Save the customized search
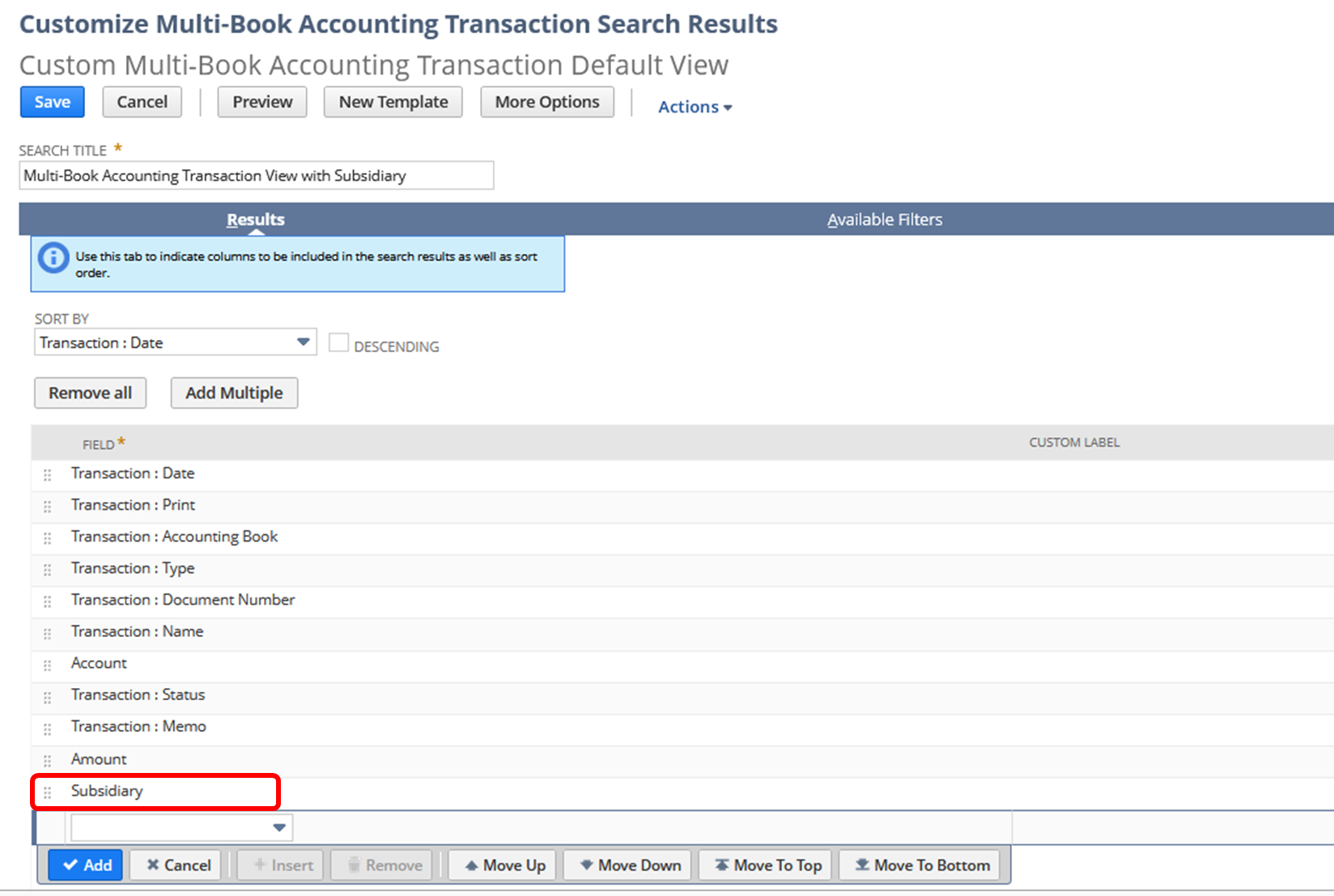The image size is (1334, 896). pos(52,102)
